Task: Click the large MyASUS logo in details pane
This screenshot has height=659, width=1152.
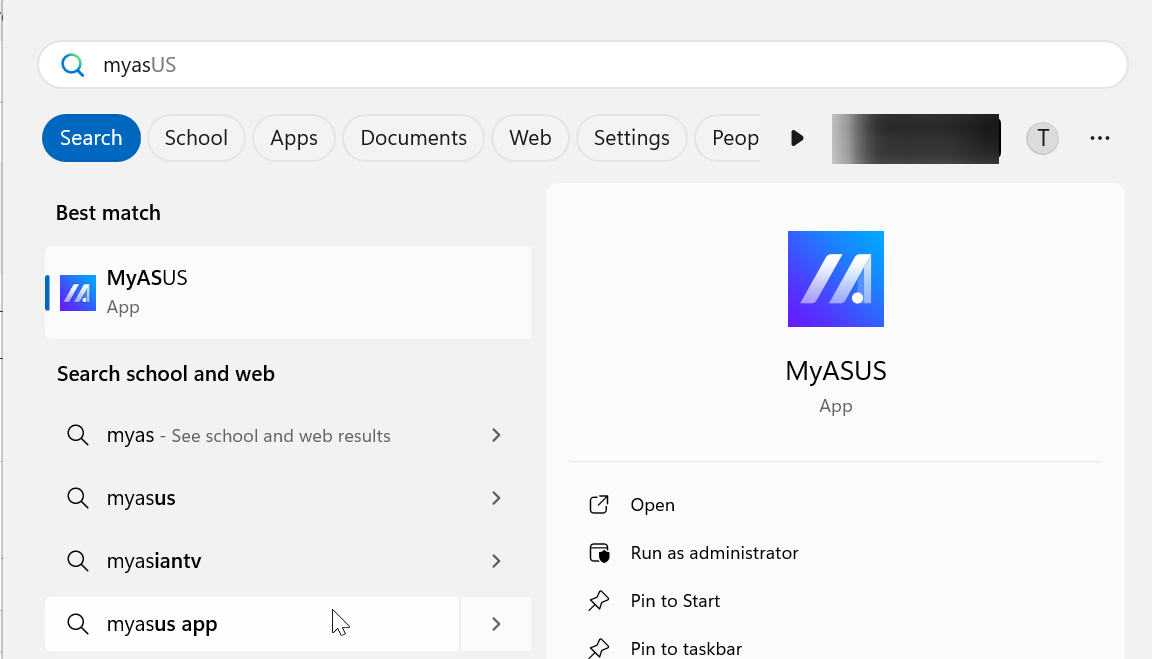Action: [835, 279]
